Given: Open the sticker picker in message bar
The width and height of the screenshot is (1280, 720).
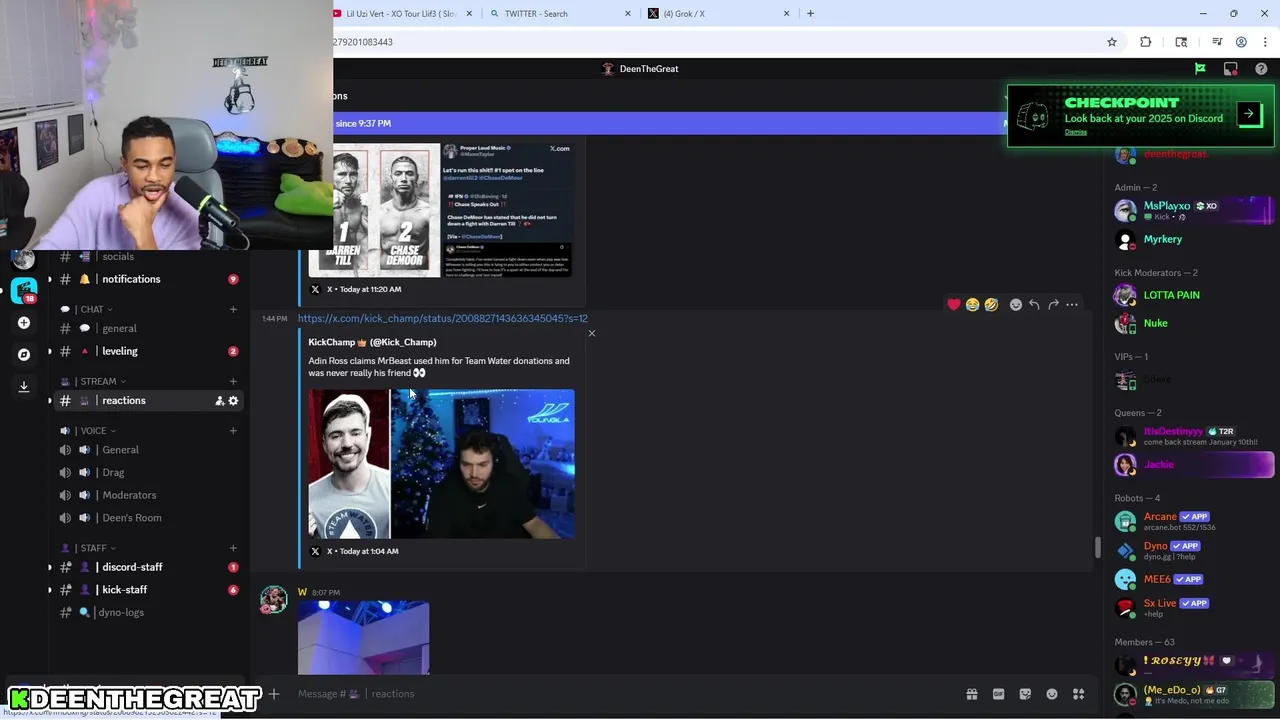Looking at the screenshot, I should pos(1025,694).
